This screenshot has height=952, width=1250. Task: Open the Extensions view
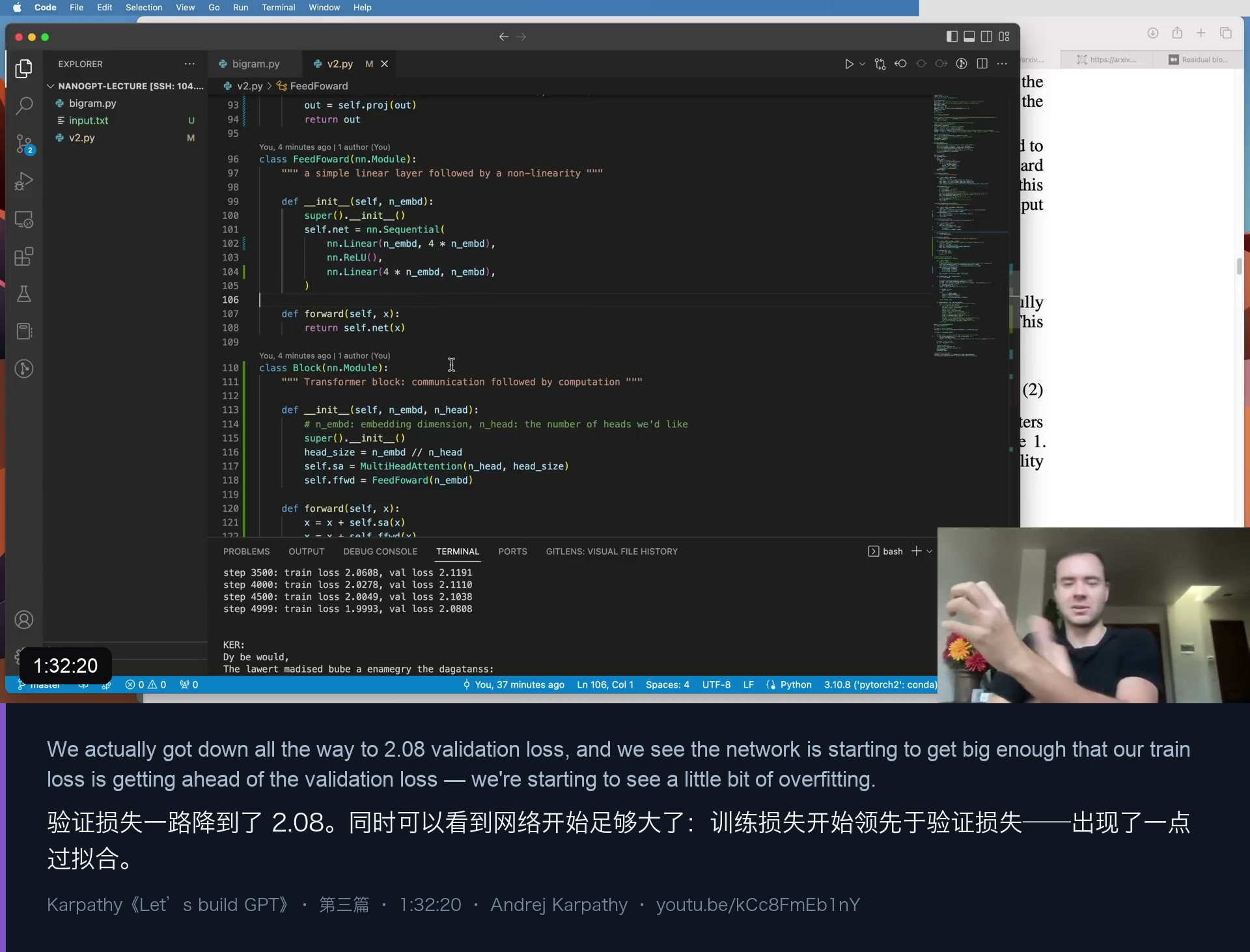[x=24, y=257]
